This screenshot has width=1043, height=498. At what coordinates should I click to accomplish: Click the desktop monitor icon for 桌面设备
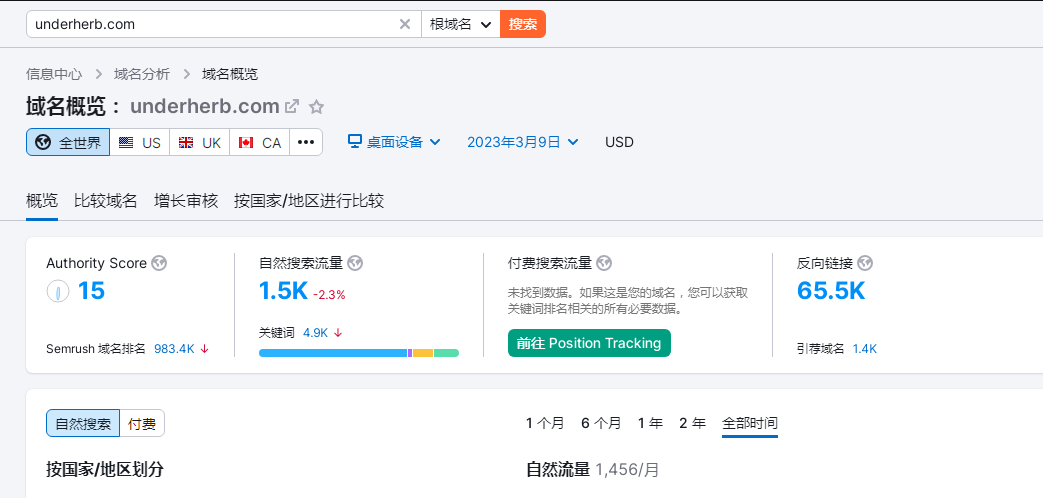[x=355, y=141]
